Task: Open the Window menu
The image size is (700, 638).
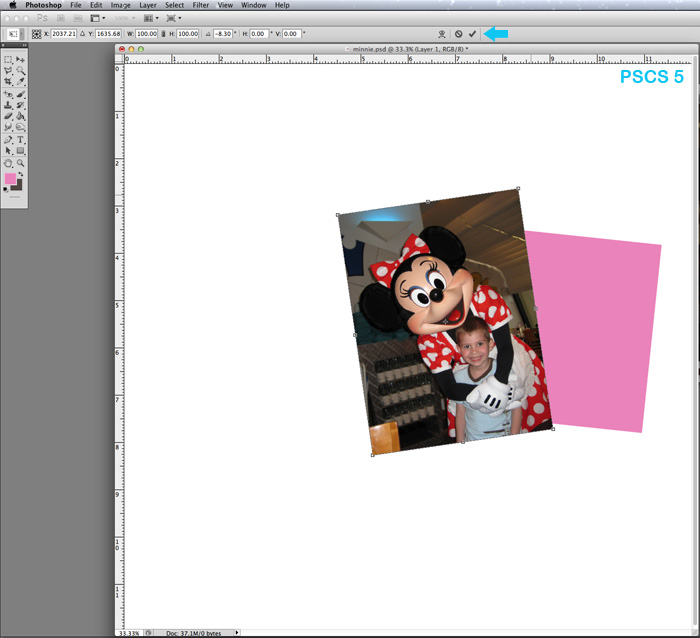Action: [254, 5]
